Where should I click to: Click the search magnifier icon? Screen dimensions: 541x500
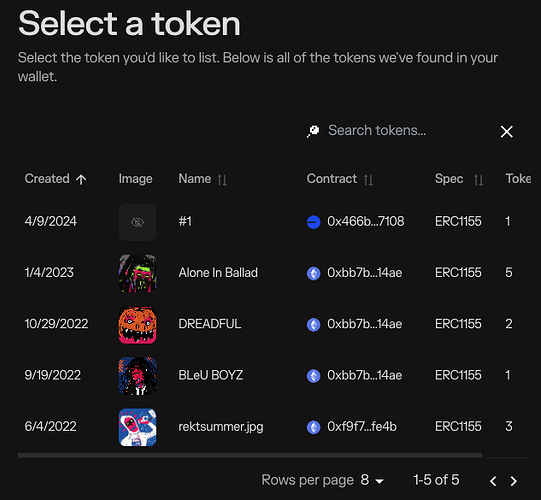[x=313, y=131]
